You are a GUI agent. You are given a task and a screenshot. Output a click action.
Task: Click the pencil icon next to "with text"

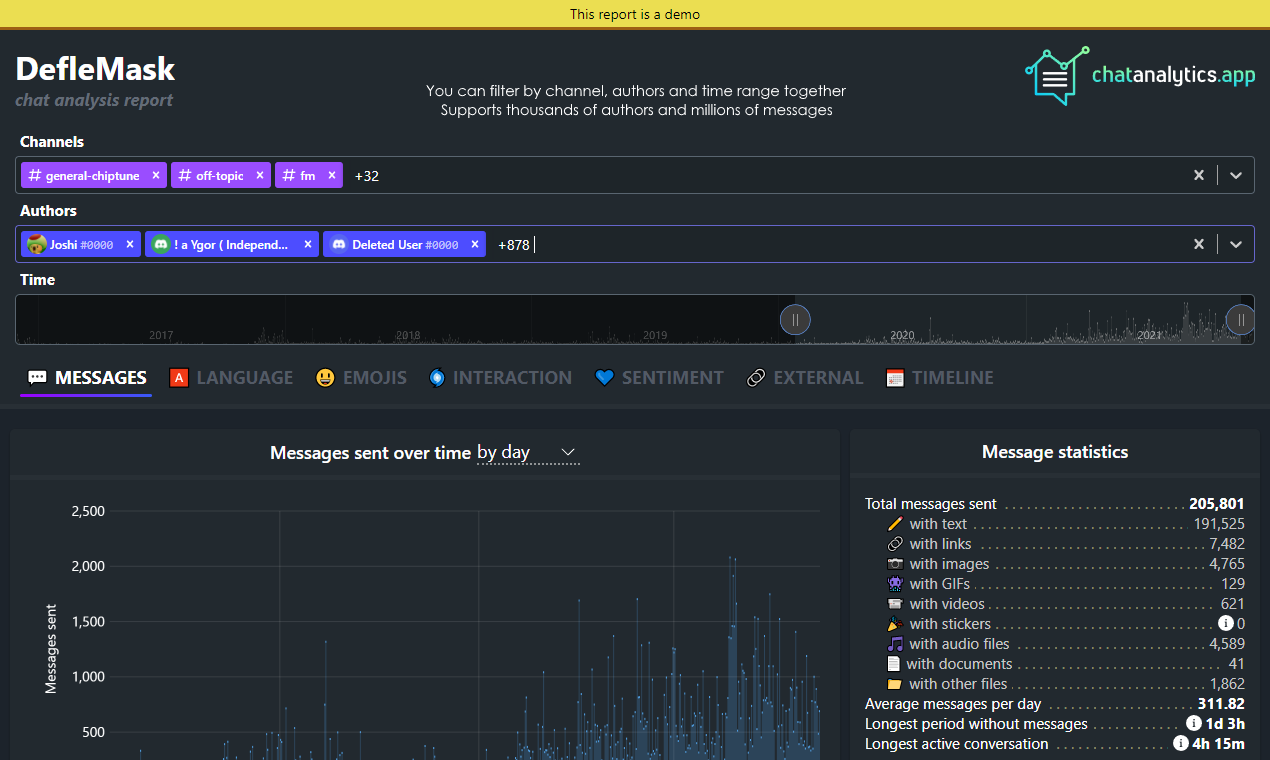tap(895, 523)
